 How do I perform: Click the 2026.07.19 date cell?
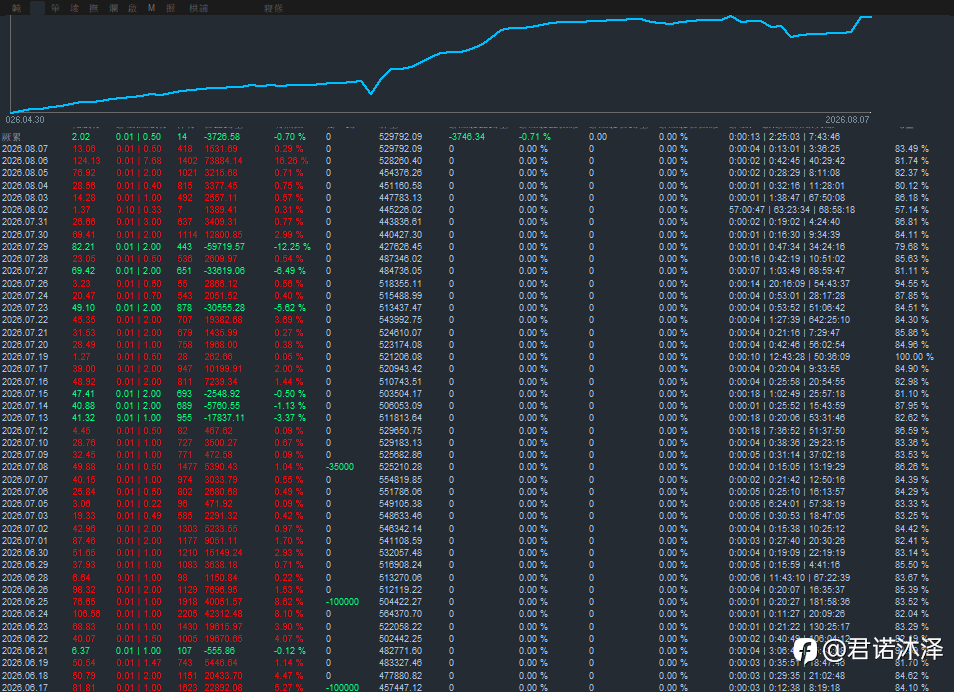[25, 357]
